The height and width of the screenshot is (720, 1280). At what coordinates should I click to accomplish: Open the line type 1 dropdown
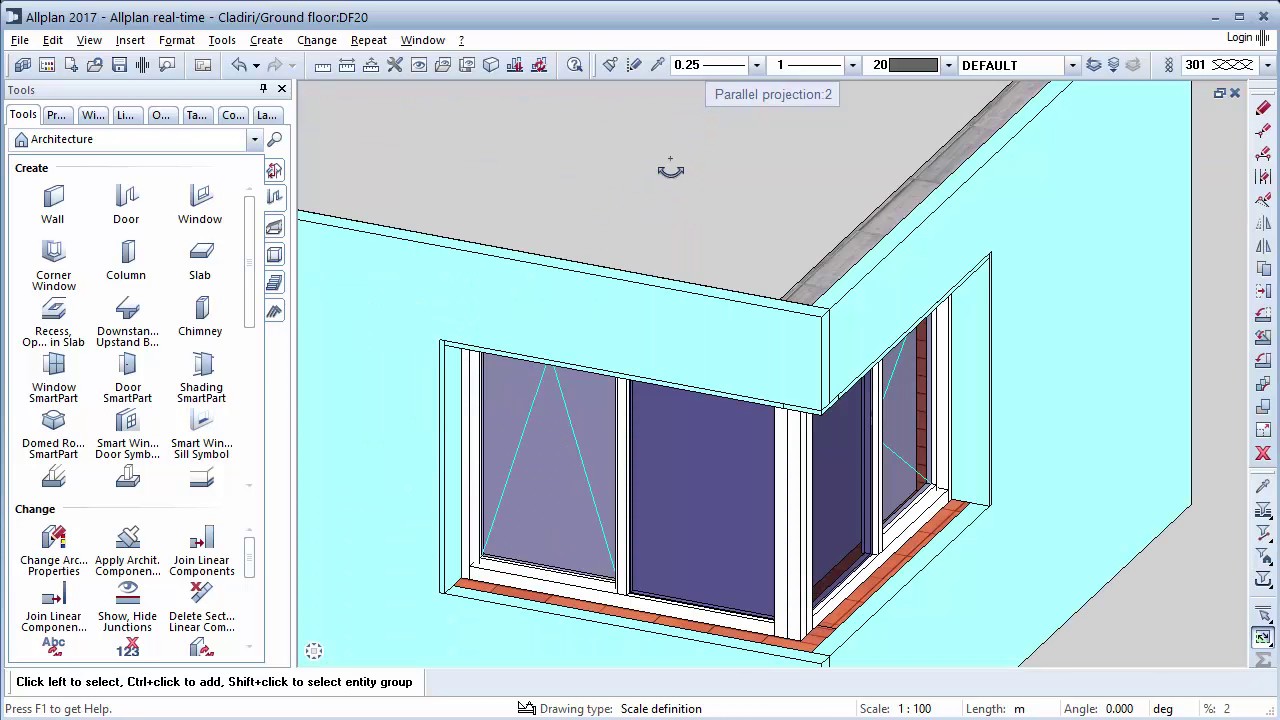pos(852,65)
